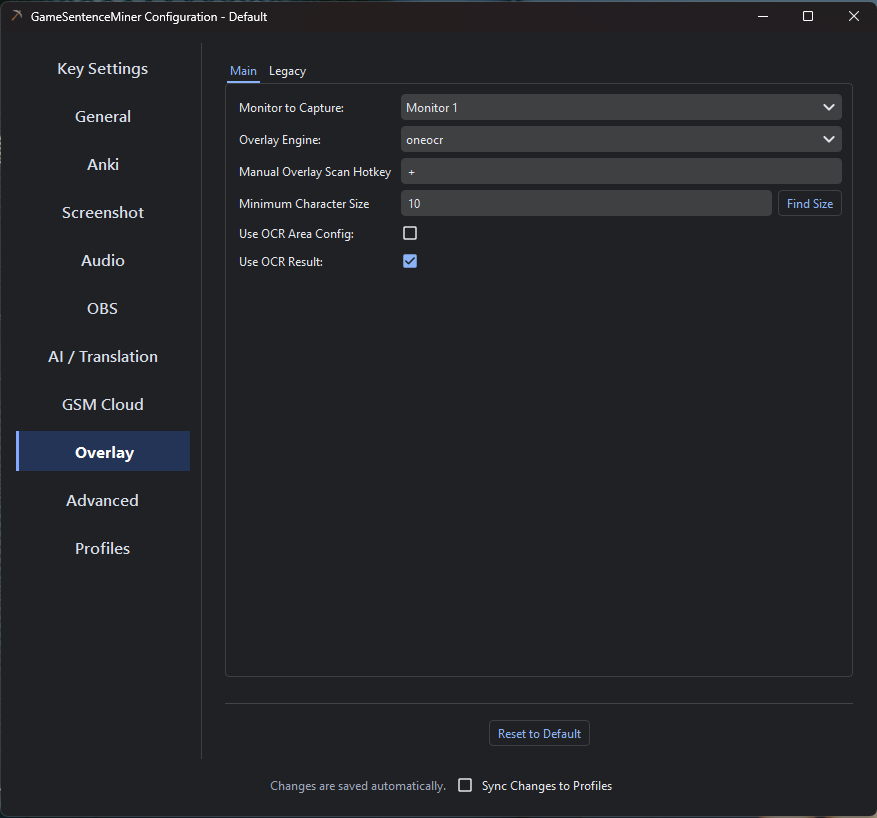Open AI / Translation settings
The width and height of the screenshot is (877, 818).
point(103,357)
